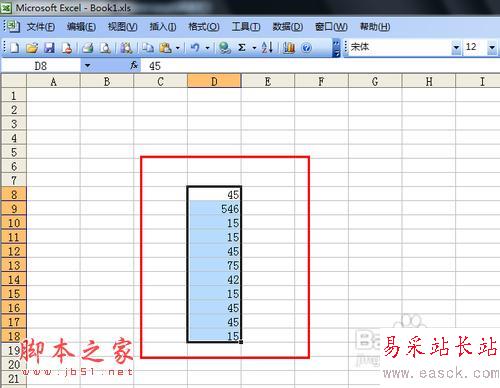500x388 pixels.
Task: Click cell D18 containing 15
Action: click(214, 336)
